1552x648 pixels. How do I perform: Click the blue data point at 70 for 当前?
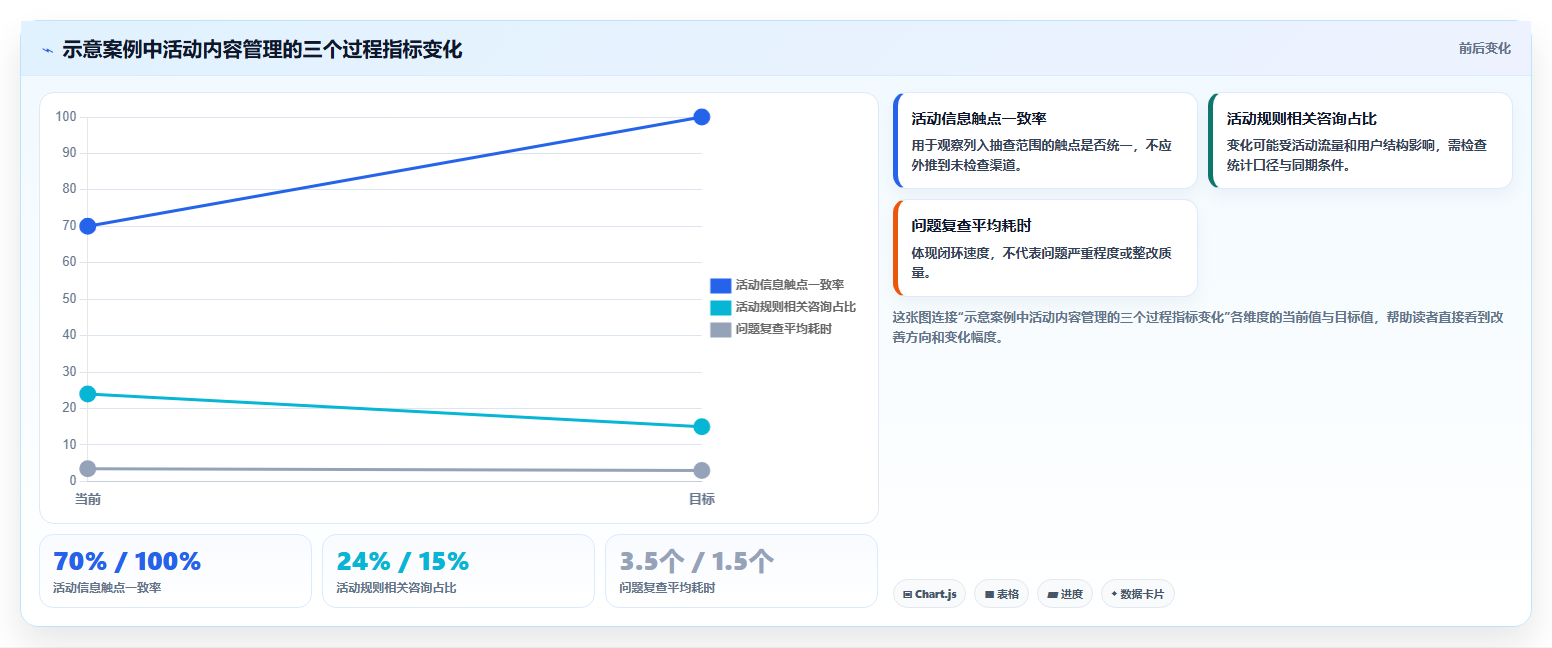88,226
